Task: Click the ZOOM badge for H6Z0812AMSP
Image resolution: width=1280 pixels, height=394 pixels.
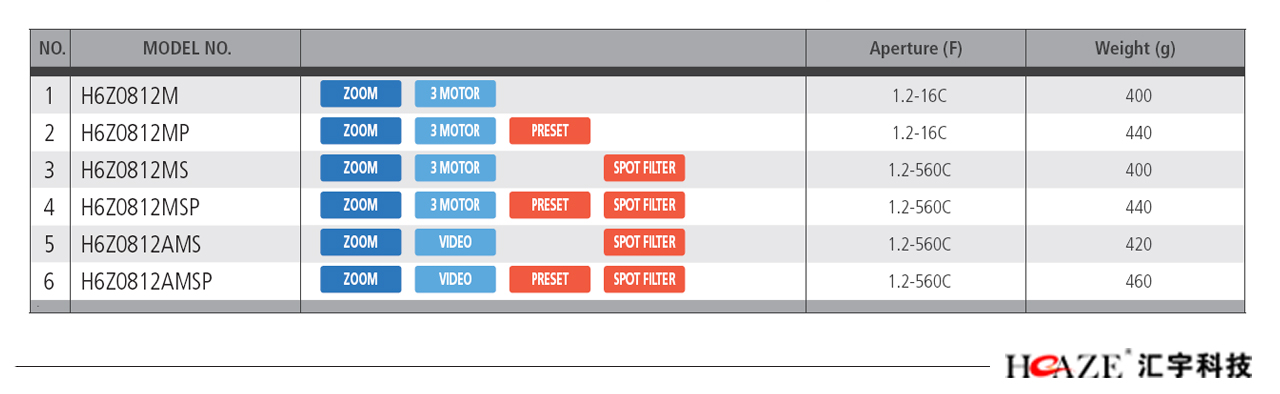Action: (x=360, y=279)
